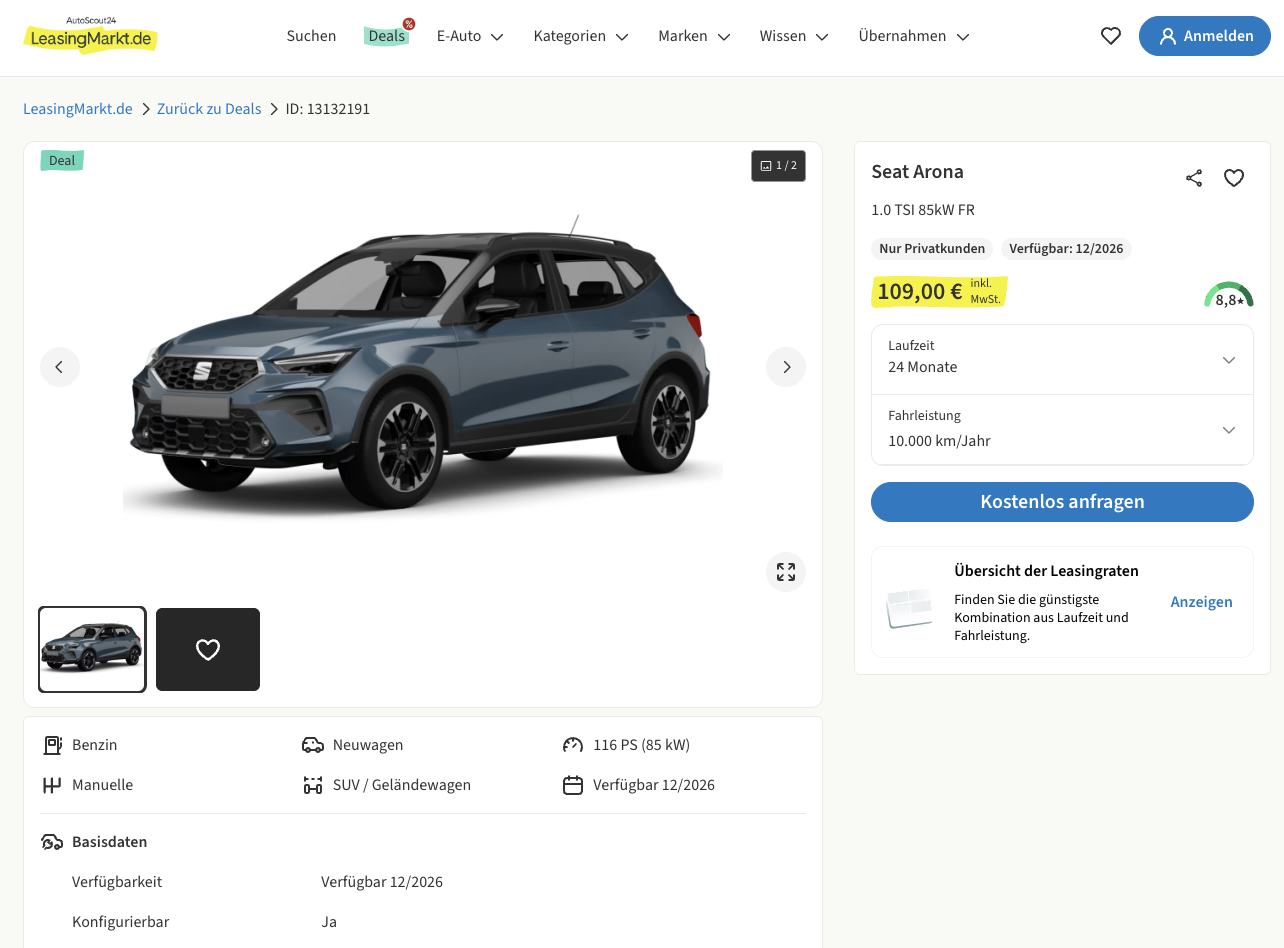Screen dimensions: 1284x948
Task: Show the next car image
Action: (786, 367)
